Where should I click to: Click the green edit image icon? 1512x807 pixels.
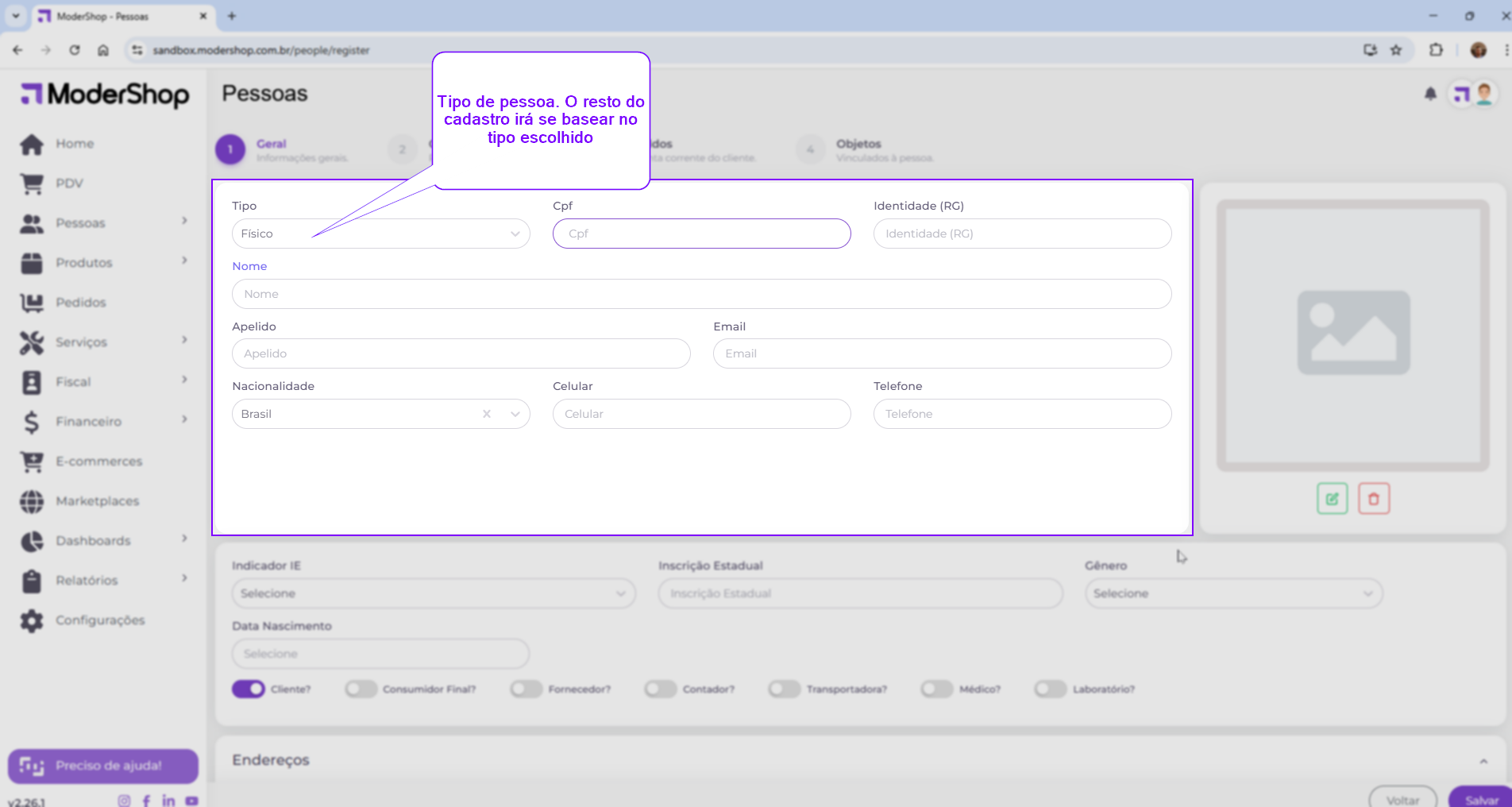point(1332,499)
